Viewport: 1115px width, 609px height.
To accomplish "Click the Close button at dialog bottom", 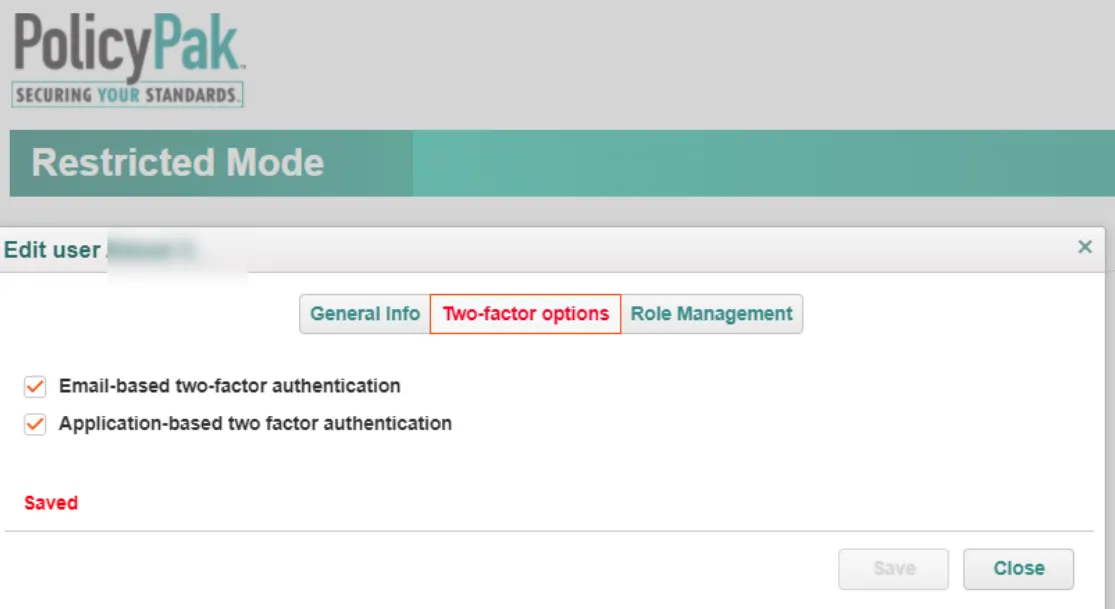I will pos(1018,568).
